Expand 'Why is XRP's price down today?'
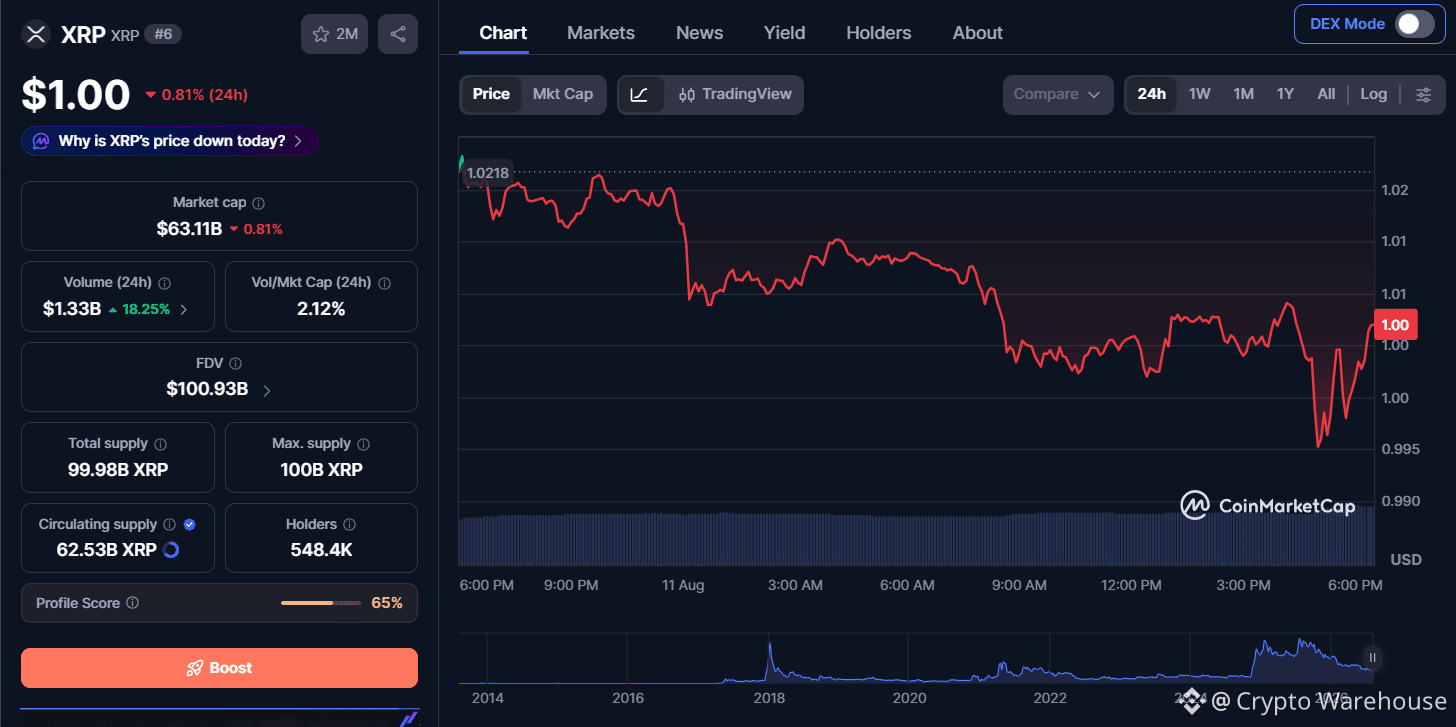Screen dimensions: 1456x727 [170, 141]
